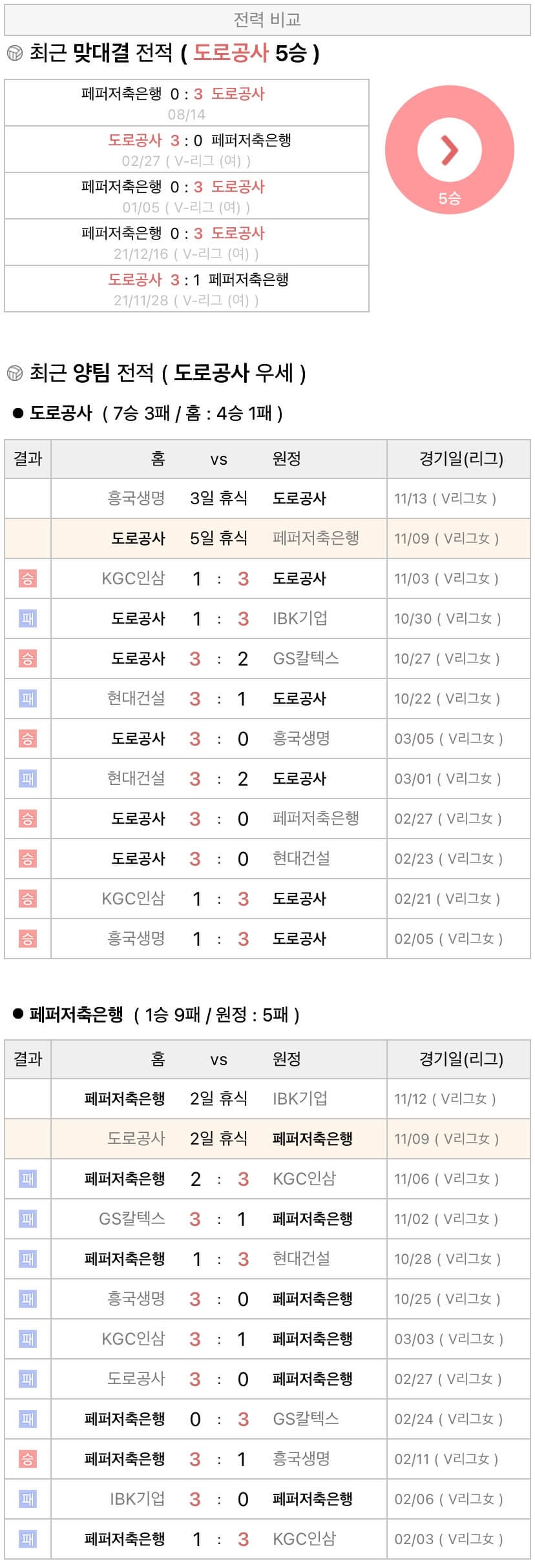Click the 패 badge for the 10/30 IBK기업 match
This screenshot has height=1568, width=535.
(x=28, y=618)
